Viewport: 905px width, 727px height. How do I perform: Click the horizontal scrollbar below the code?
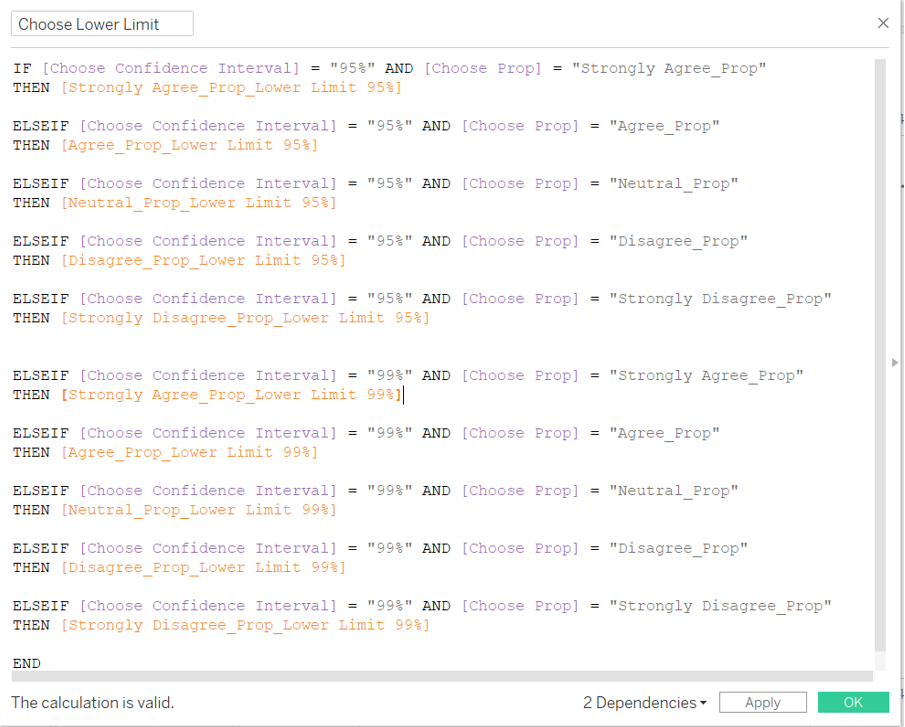[x=440, y=677]
